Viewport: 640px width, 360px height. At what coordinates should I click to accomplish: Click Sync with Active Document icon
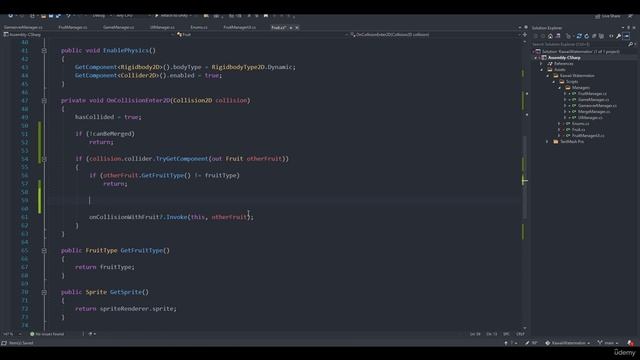pyautogui.click(x=579, y=36)
